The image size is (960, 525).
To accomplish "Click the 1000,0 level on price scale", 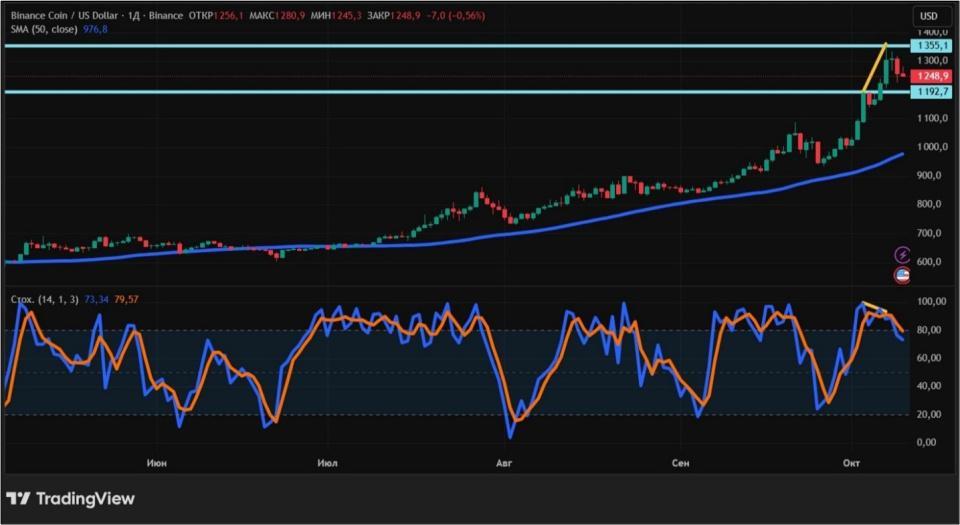I will [933, 147].
